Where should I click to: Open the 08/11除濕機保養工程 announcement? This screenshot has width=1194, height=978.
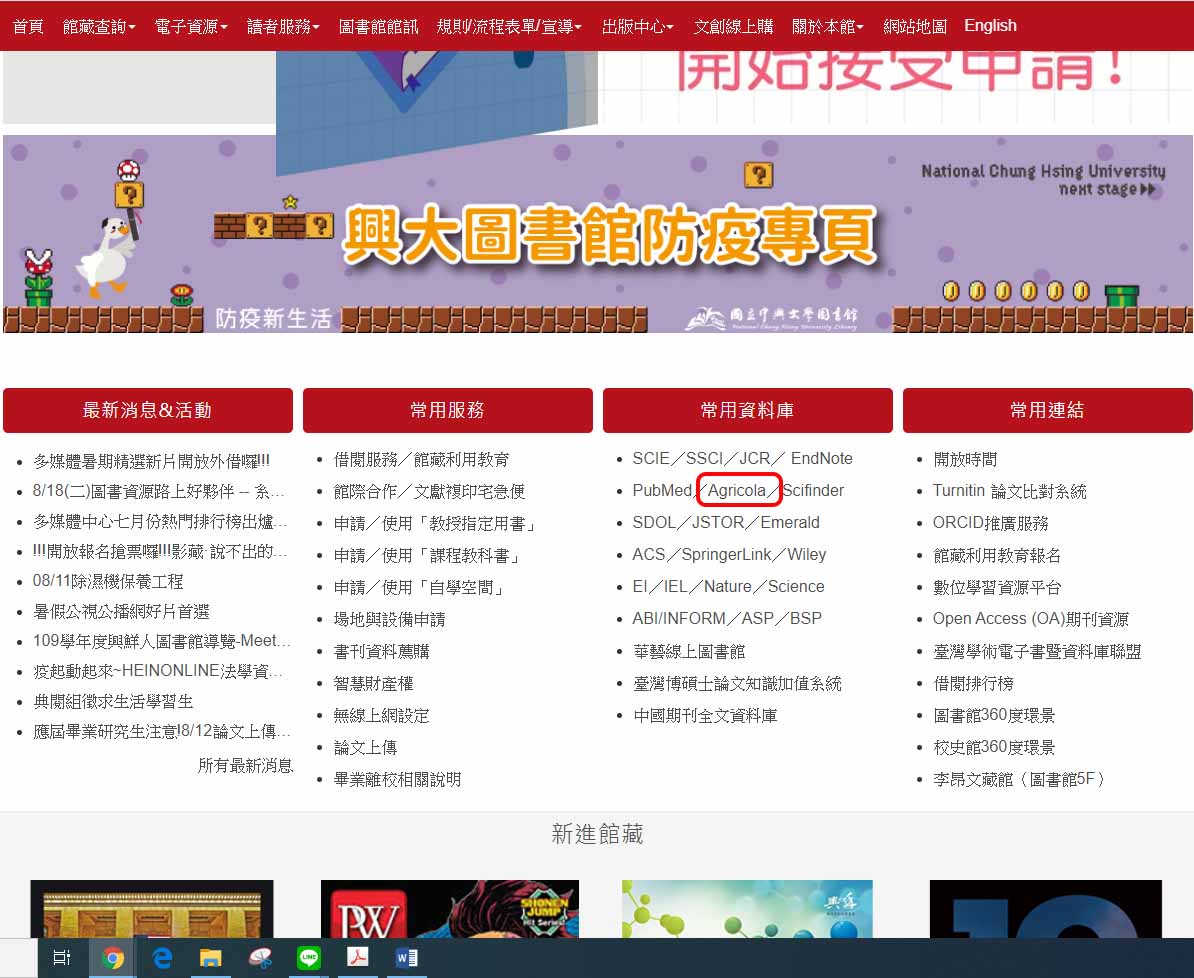pos(108,582)
